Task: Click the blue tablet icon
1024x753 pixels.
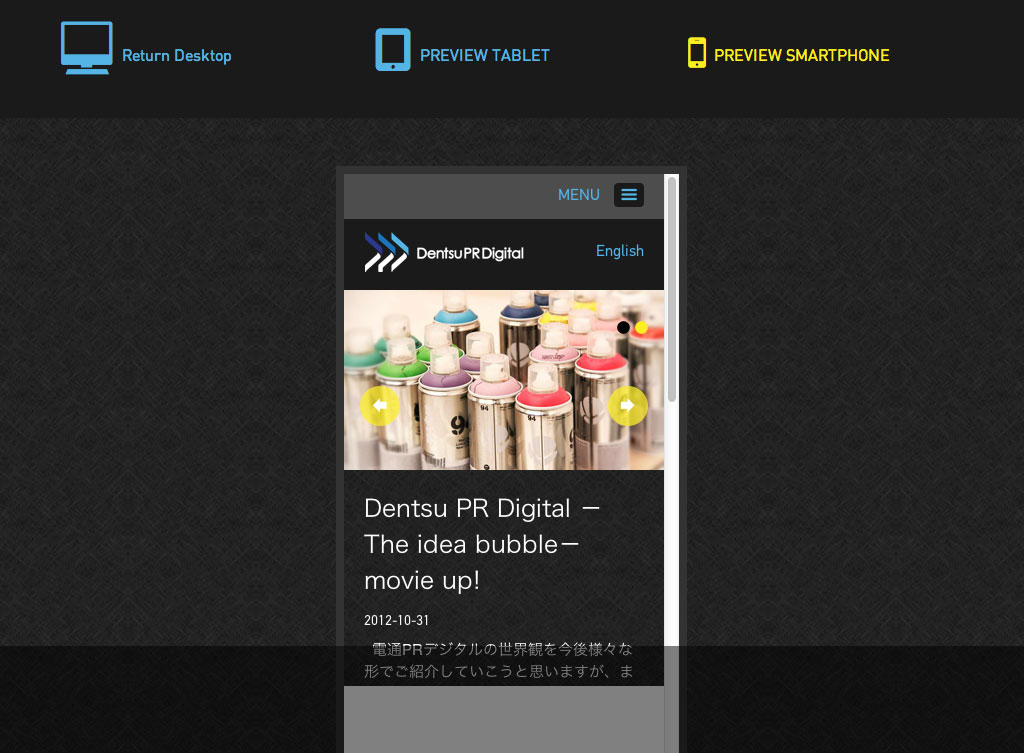Action: coord(392,50)
